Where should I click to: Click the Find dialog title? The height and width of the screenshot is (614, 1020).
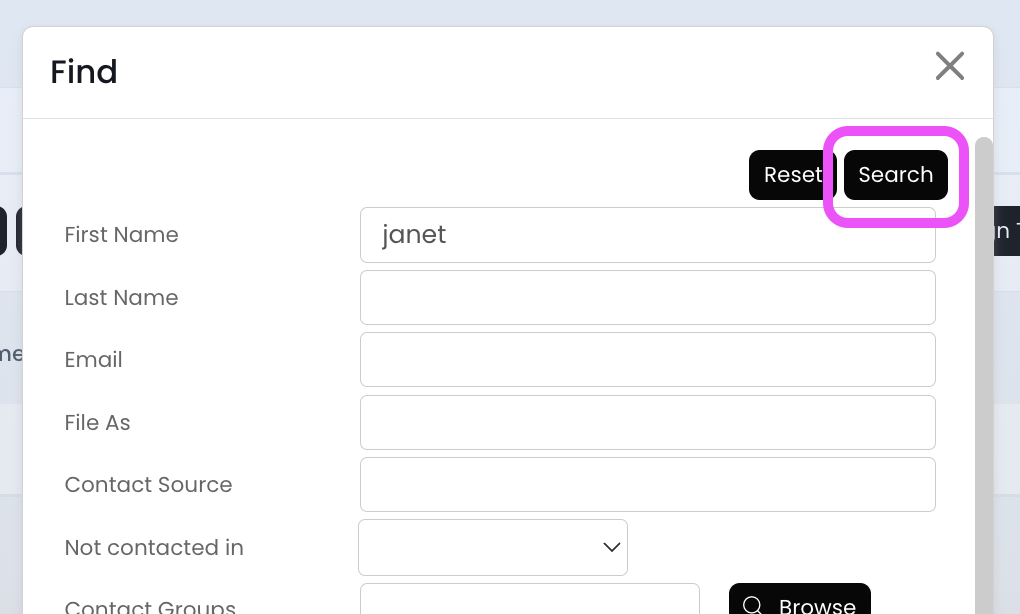(x=84, y=72)
